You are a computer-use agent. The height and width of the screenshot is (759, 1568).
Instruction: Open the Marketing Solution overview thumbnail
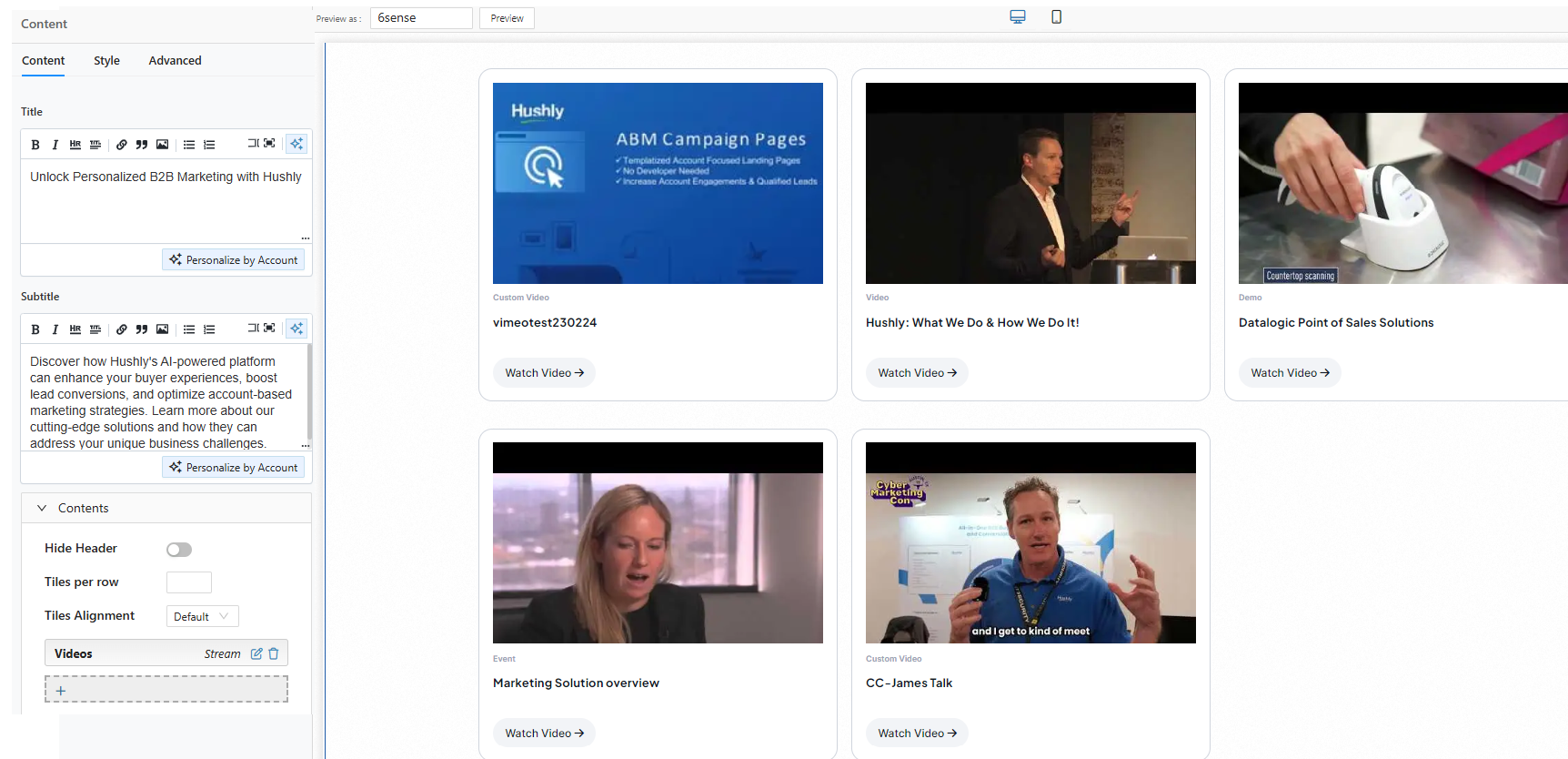(658, 543)
